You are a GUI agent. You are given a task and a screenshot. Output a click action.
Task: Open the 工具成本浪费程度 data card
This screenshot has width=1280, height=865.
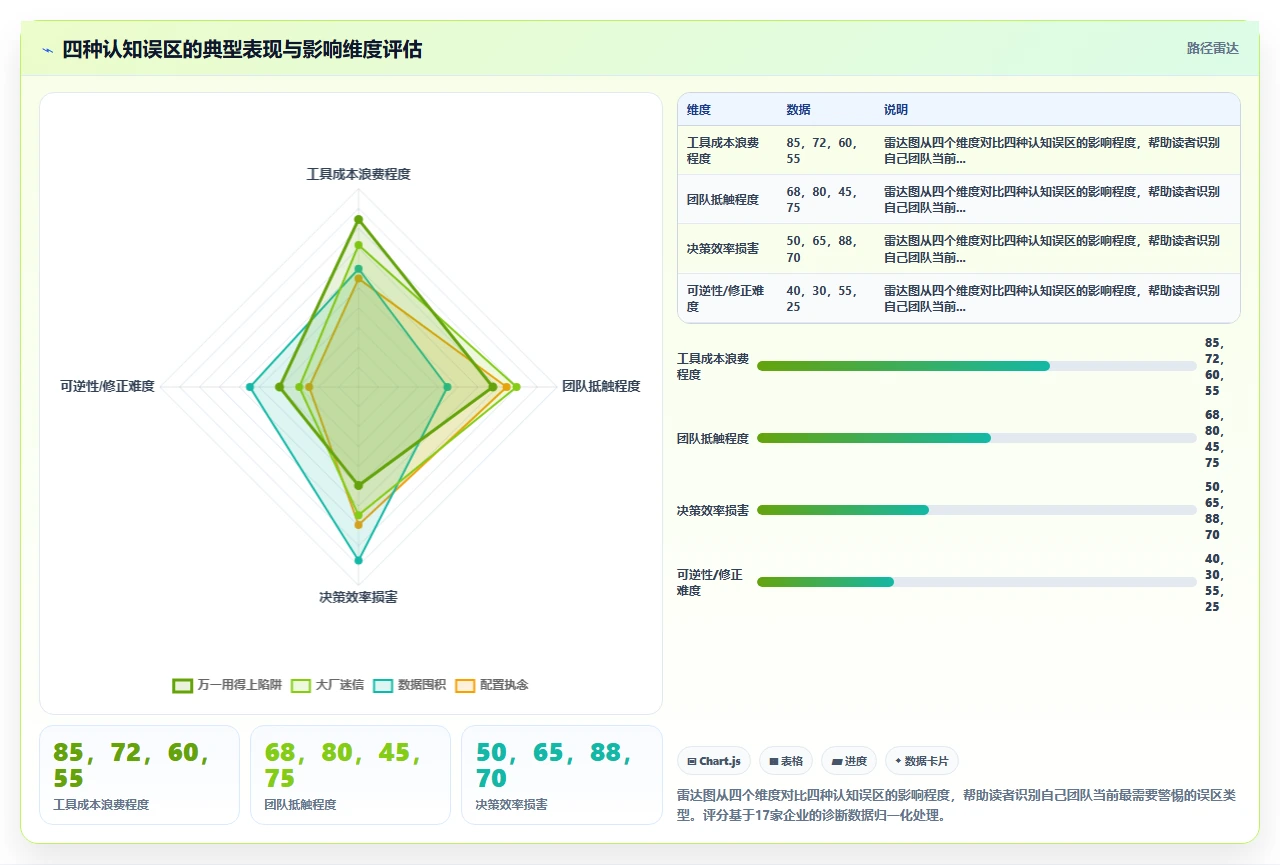[x=139, y=775]
